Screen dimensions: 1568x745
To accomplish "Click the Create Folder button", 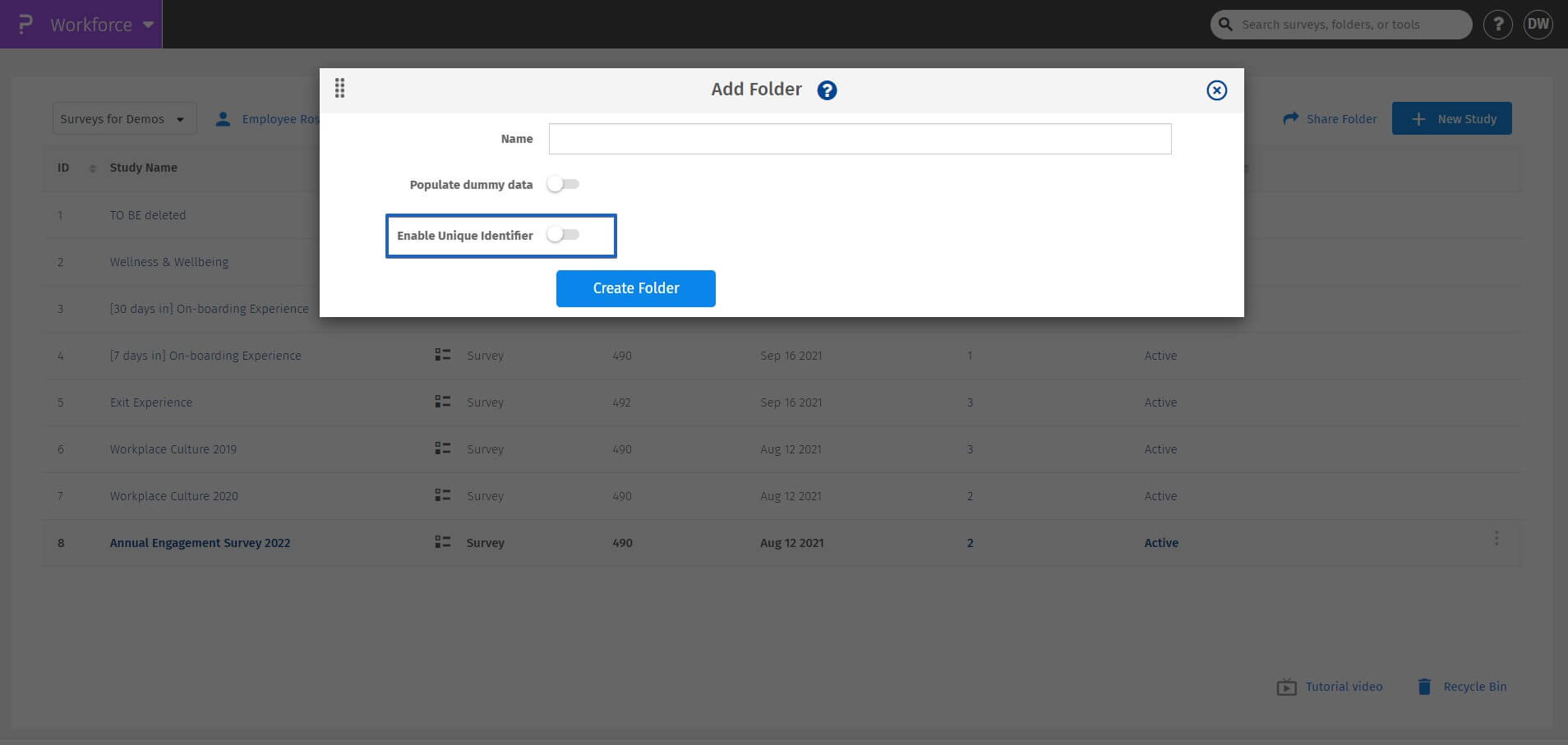I will (635, 288).
